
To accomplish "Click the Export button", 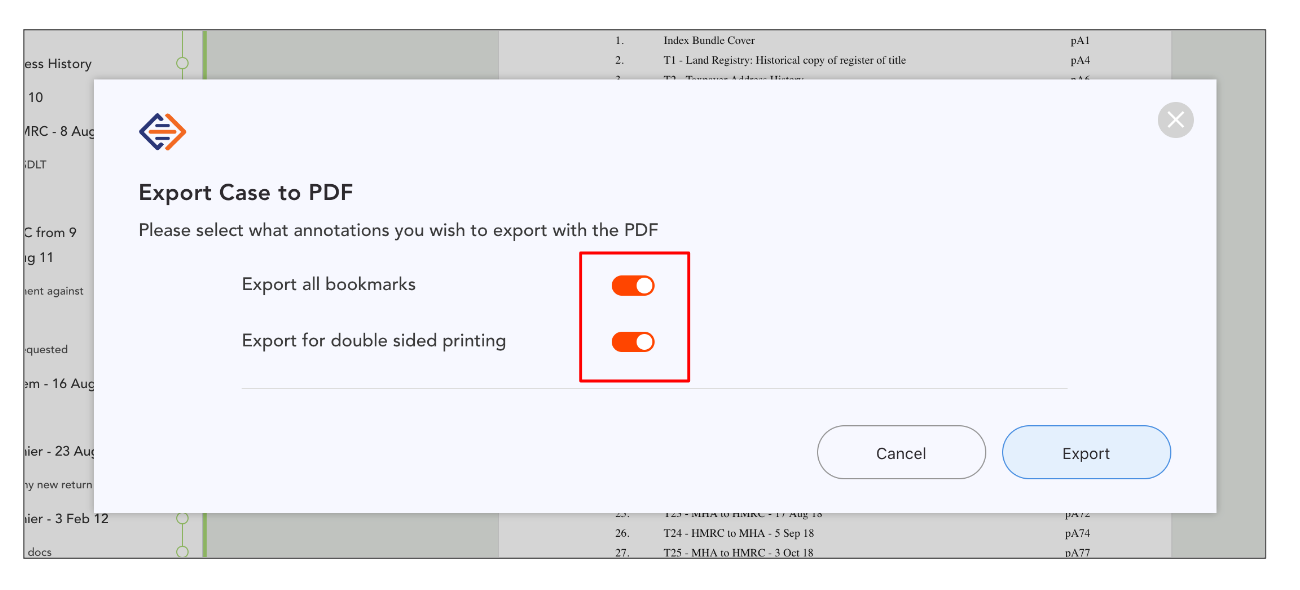I will [x=1086, y=453].
